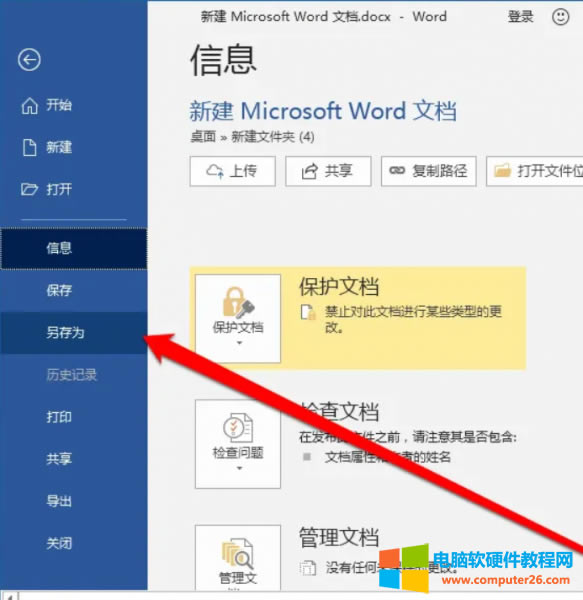This screenshot has height=600, width=583.
Task: Click the blank page icon beside 新建
Action: pyautogui.click(x=29, y=147)
